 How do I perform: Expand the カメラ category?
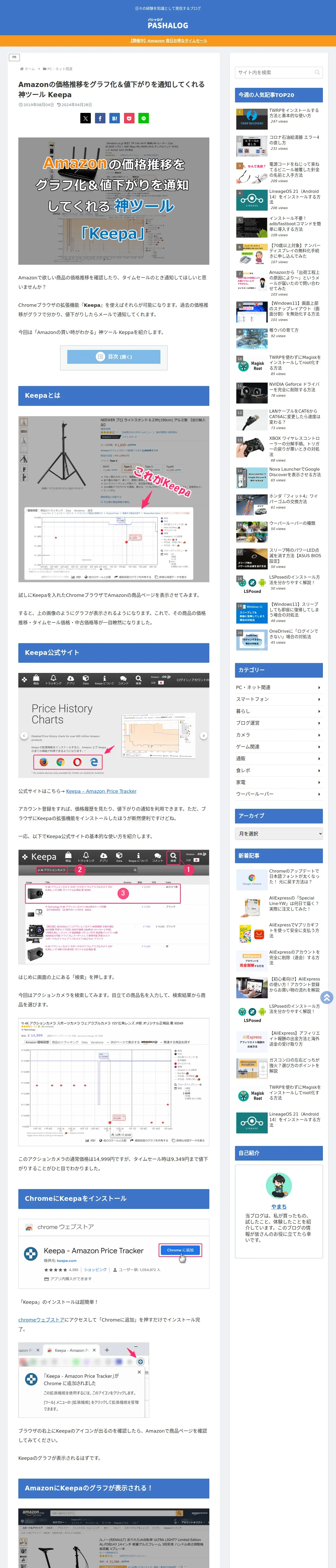279,735
